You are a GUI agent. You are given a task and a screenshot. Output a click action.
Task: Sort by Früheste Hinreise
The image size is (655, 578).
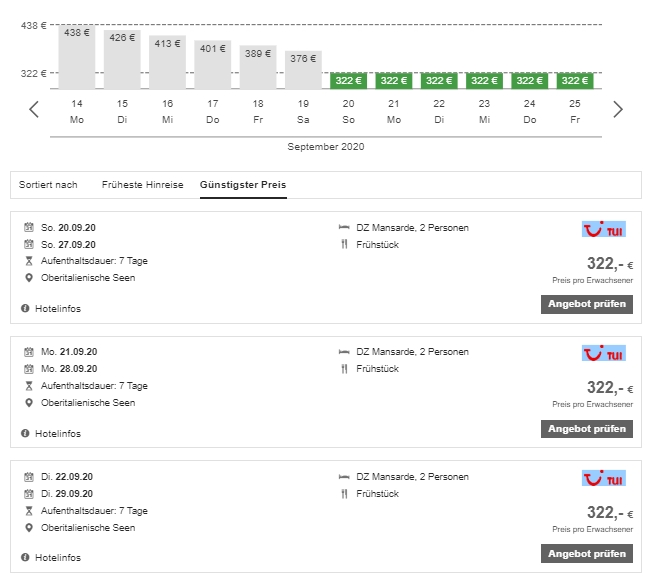click(142, 185)
